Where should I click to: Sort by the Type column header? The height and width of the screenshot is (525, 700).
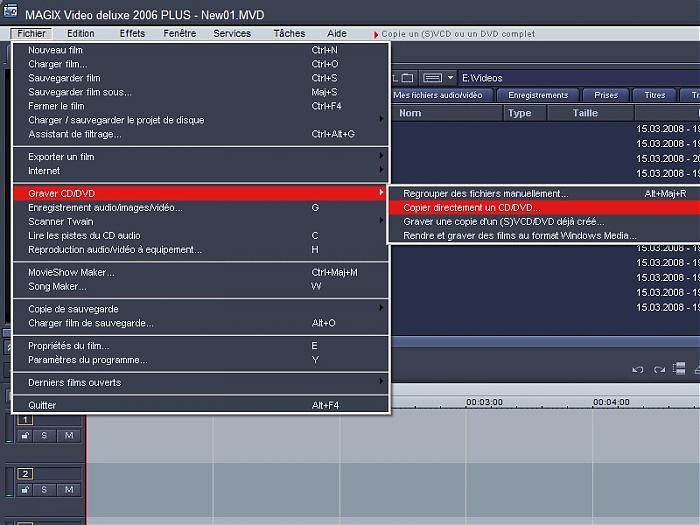[x=525, y=113]
